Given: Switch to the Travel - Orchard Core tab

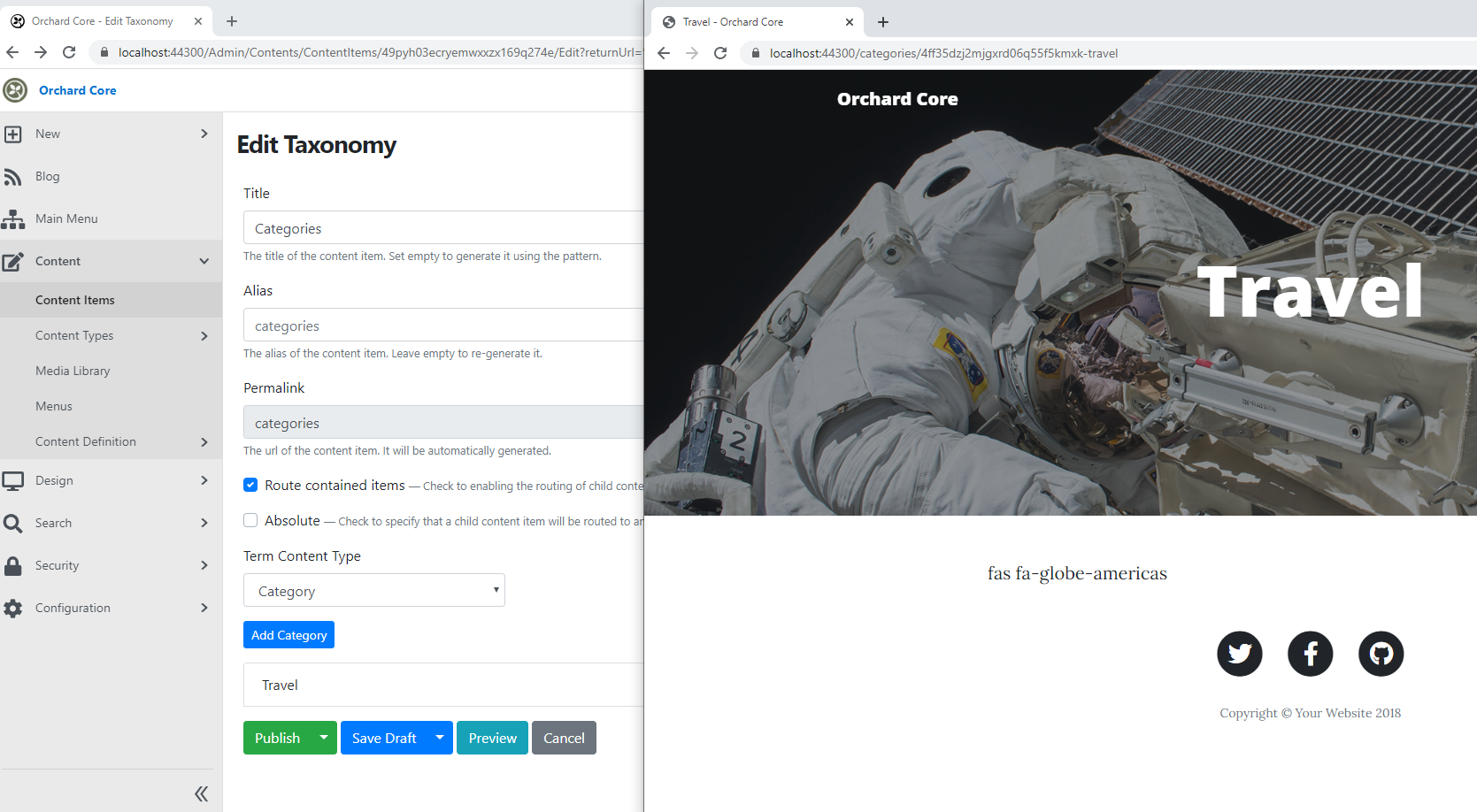Looking at the screenshot, I should (x=757, y=22).
